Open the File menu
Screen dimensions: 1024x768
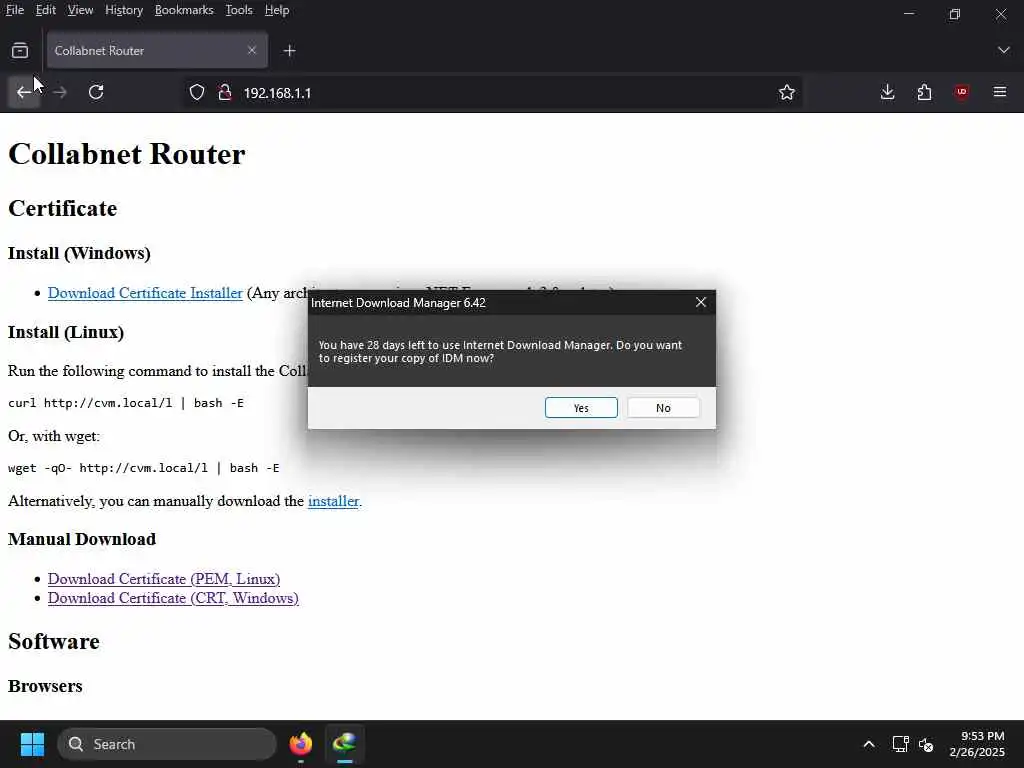[x=15, y=10]
